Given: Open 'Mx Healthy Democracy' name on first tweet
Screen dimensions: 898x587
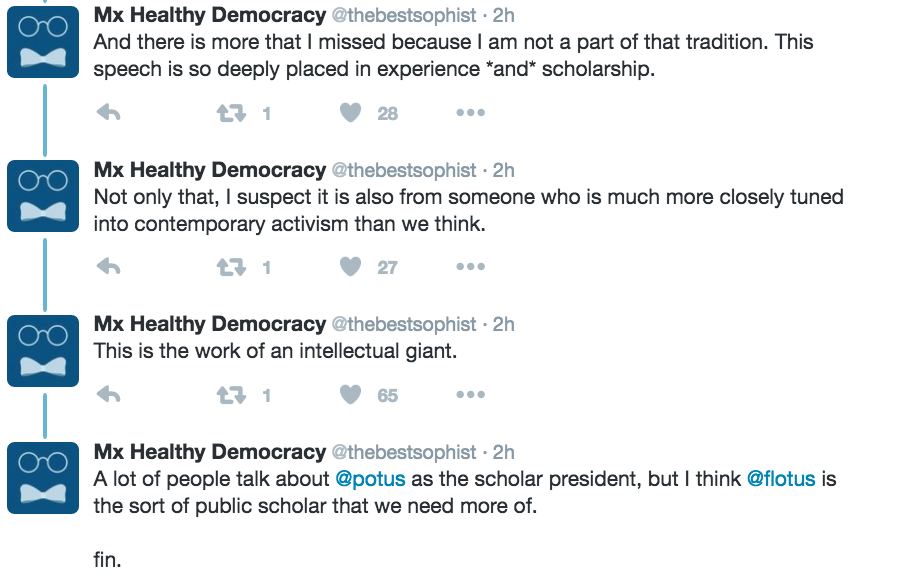Looking at the screenshot, I should [x=209, y=15].
